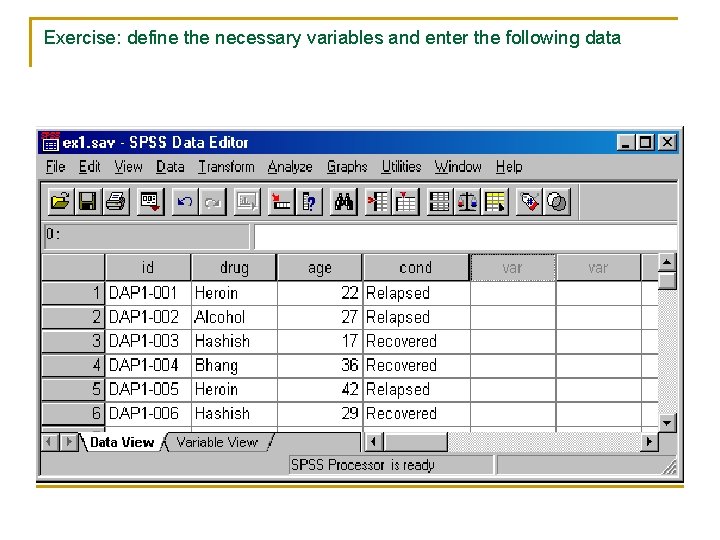This screenshot has height=540, width=720.
Task: Click cell DAP1-001
Action: pos(148,293)
